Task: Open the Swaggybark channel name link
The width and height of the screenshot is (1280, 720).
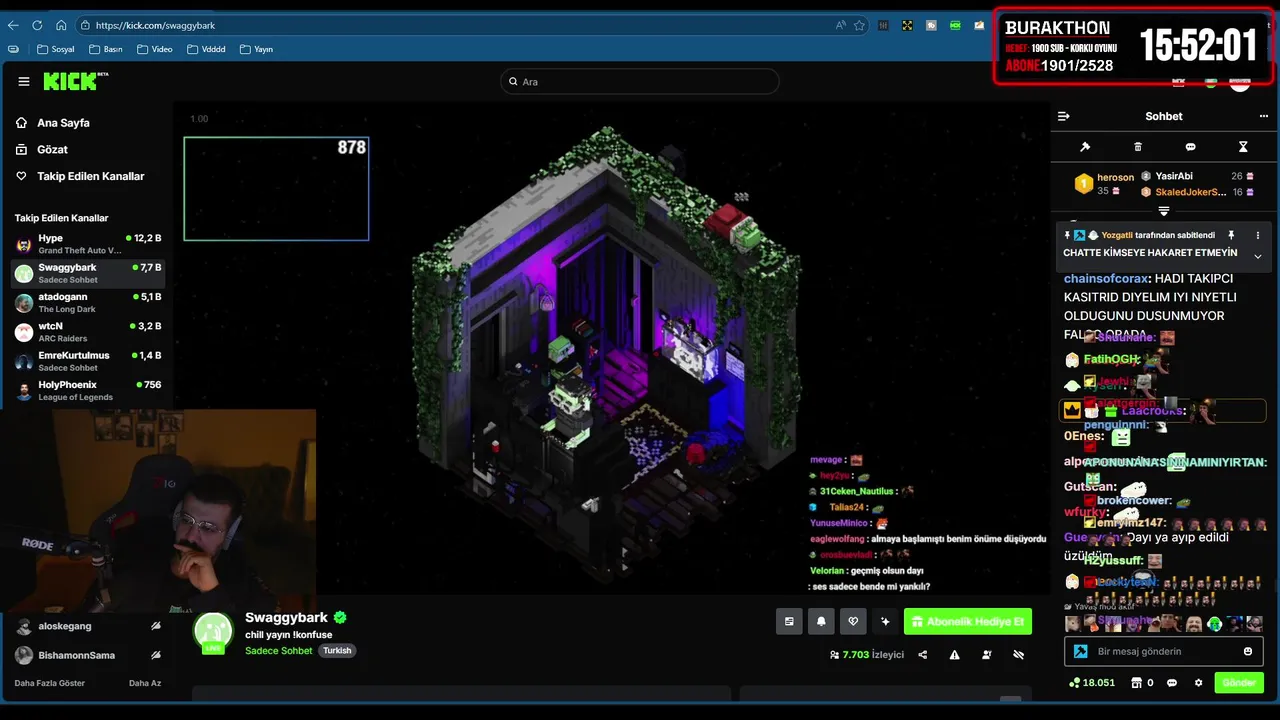Action: pos(286,618)
